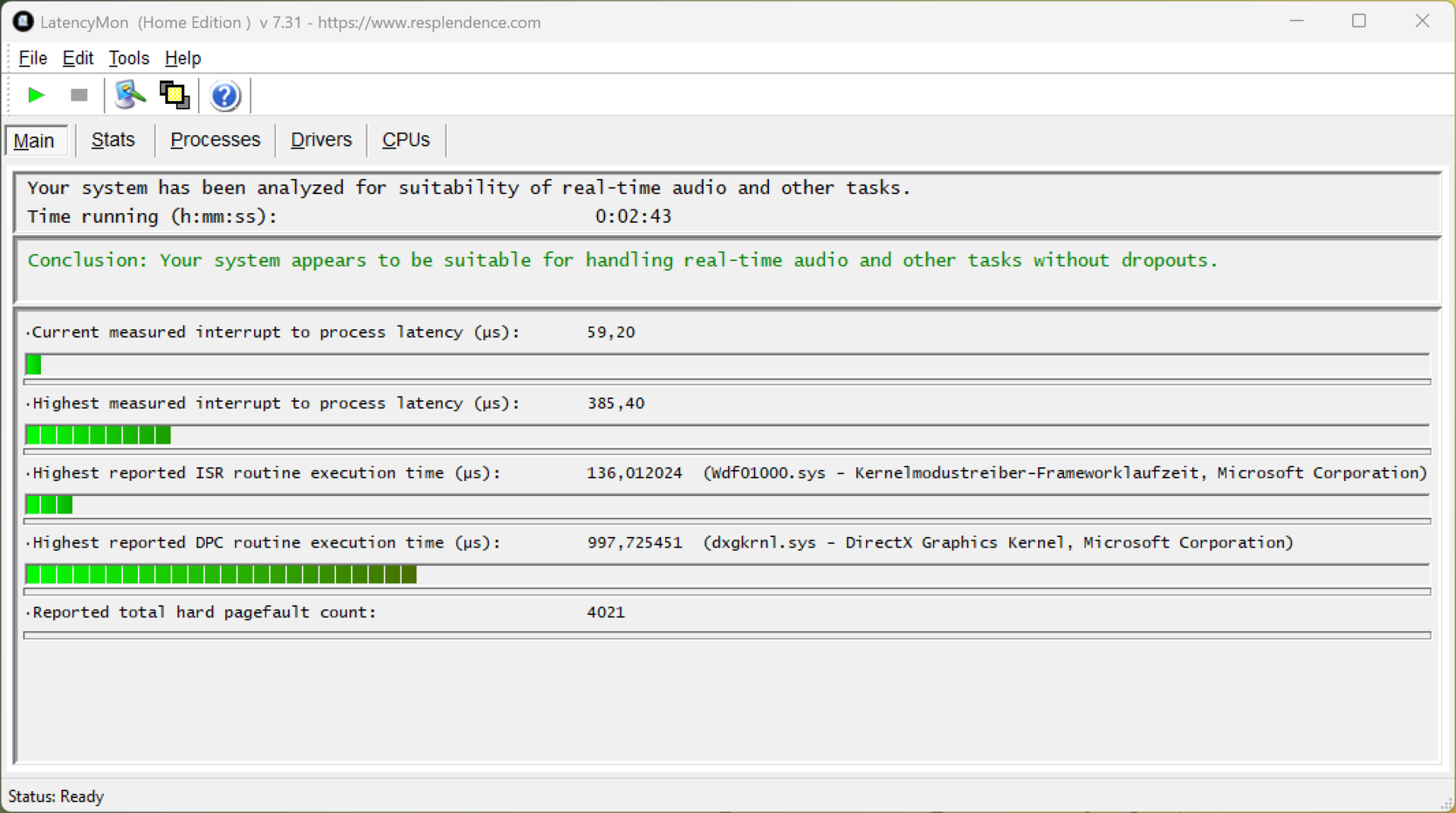
Task: Click the hard pagefault count 4021
Action: [606, 613]
